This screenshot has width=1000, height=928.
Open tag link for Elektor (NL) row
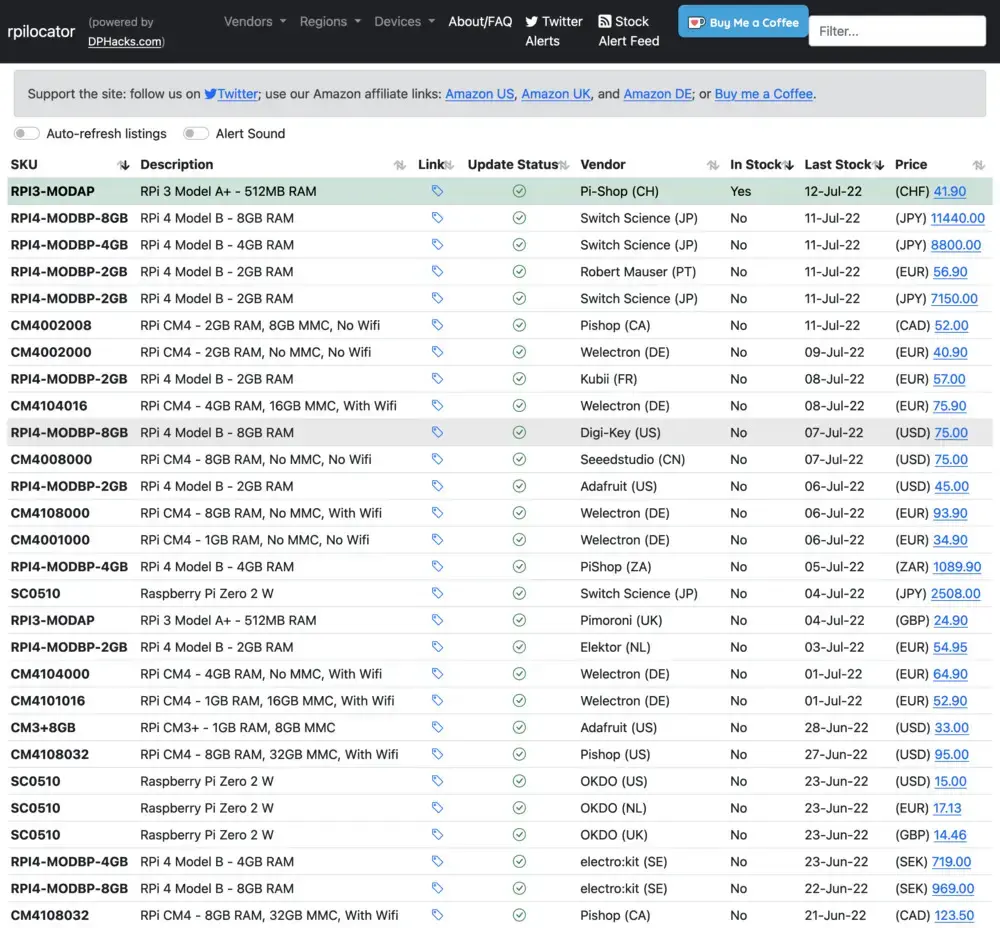point(437,646)
